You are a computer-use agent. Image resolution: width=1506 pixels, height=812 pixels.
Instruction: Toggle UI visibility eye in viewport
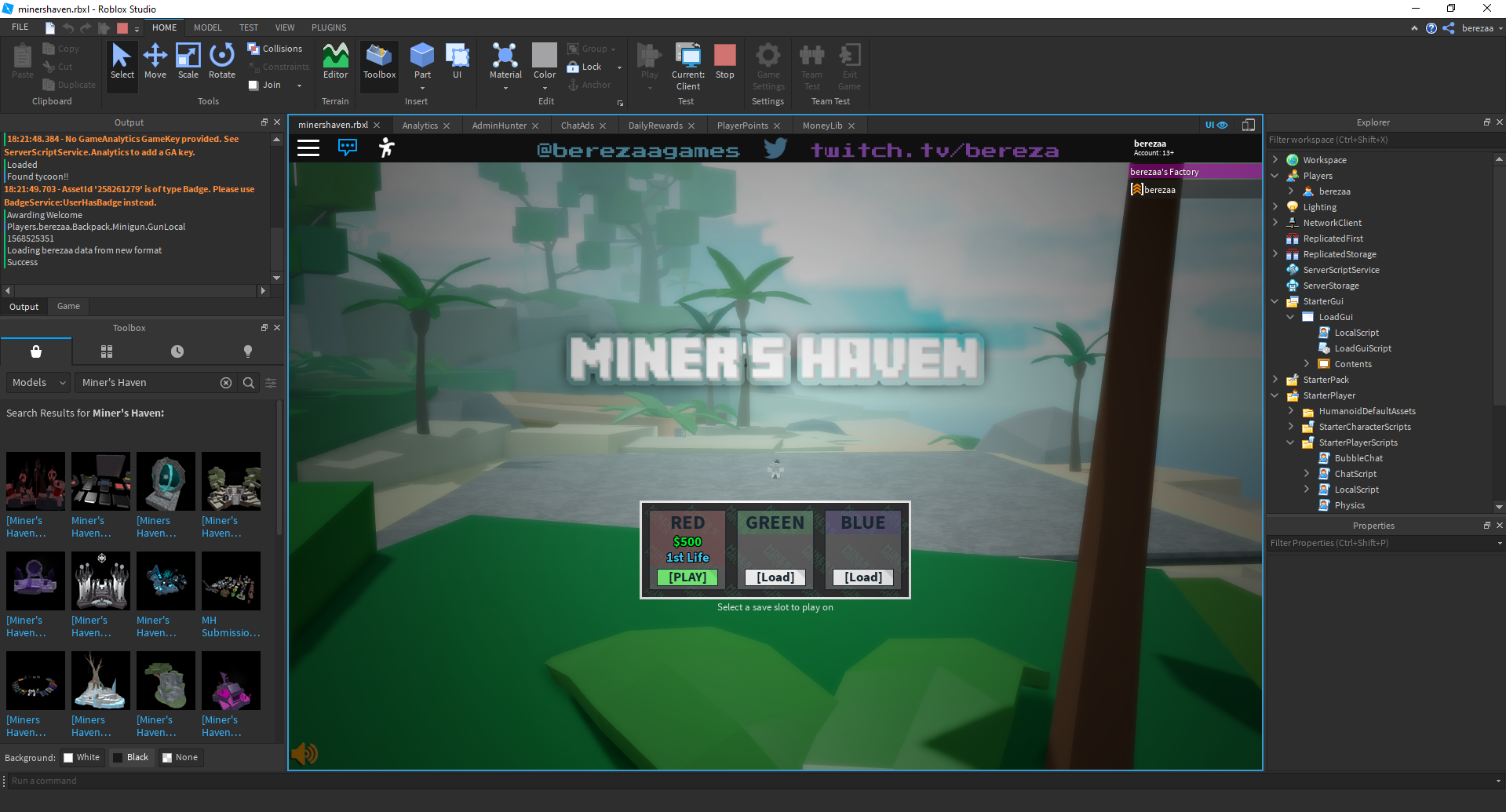pos(1216,125)
